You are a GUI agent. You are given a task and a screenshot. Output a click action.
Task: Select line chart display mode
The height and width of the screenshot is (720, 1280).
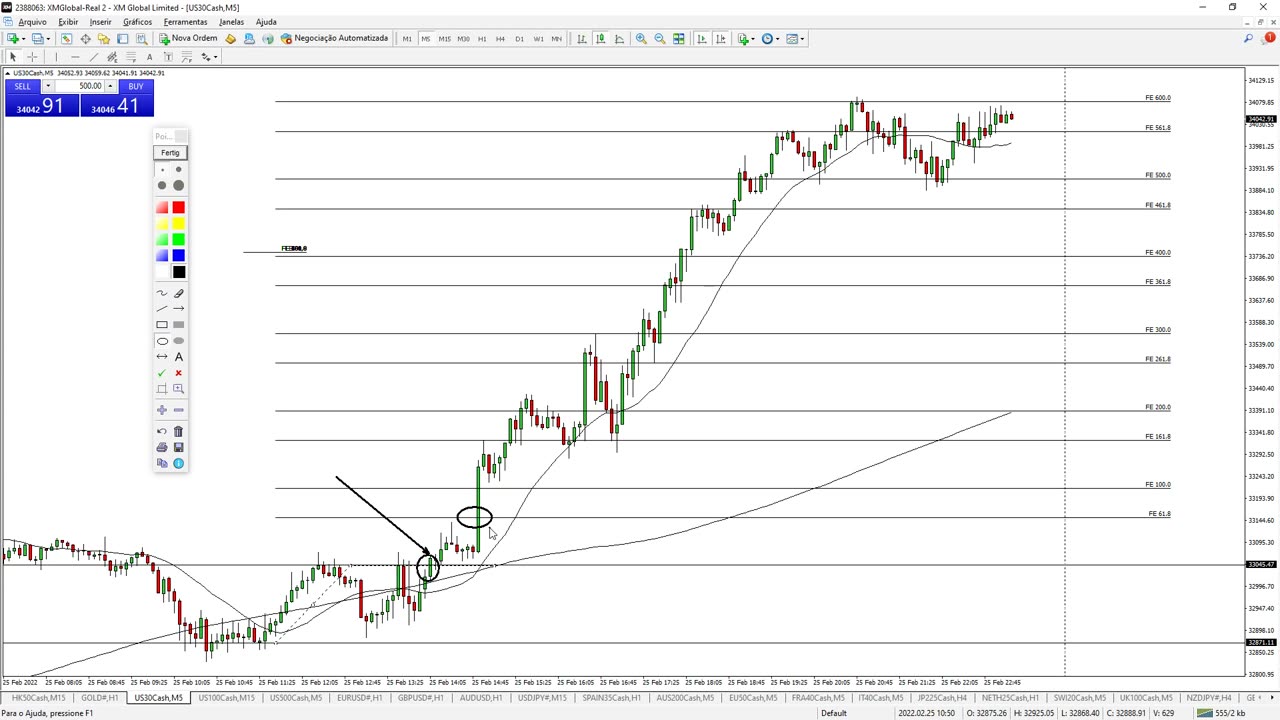(x=620, y=39)
